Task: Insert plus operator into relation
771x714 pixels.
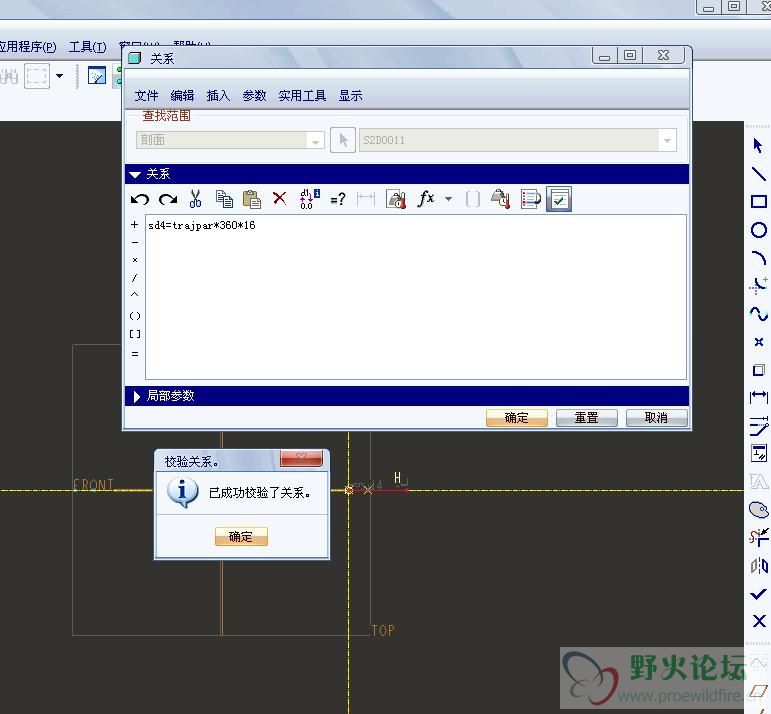Action: tap(134, 225)
